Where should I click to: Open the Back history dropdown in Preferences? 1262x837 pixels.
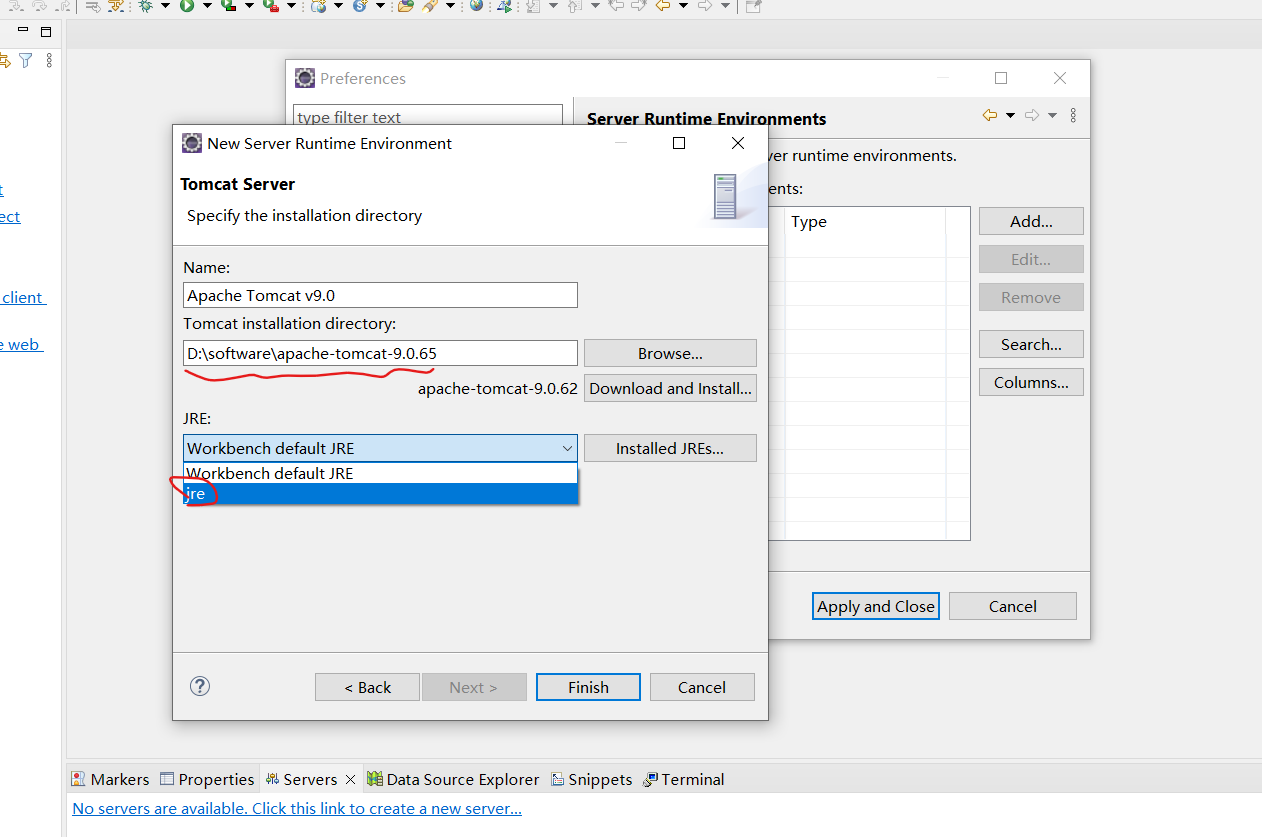click(1010, 116)
